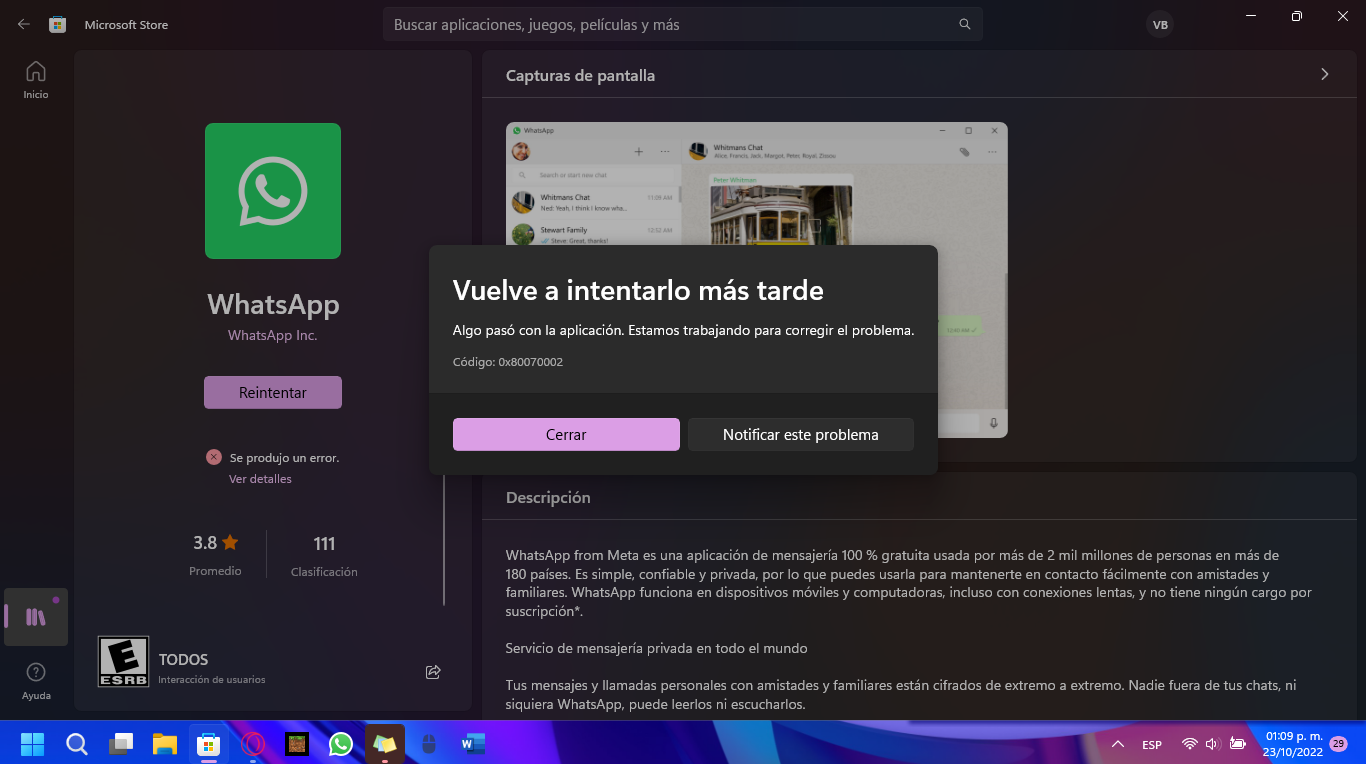Click the left panel vertical scrollbar
This screenshot has height=764, width=1366.
click(444, 540)
